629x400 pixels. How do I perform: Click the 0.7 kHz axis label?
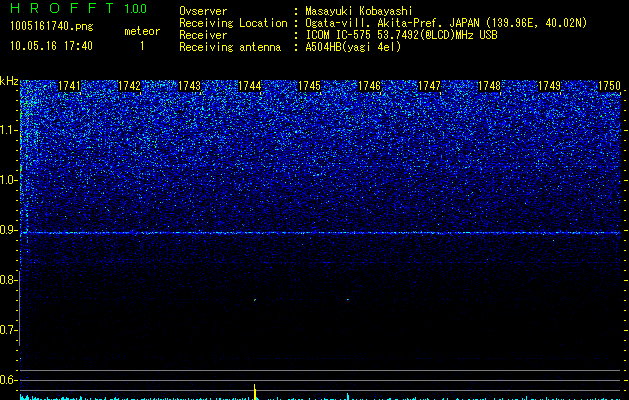pos(9,330)
